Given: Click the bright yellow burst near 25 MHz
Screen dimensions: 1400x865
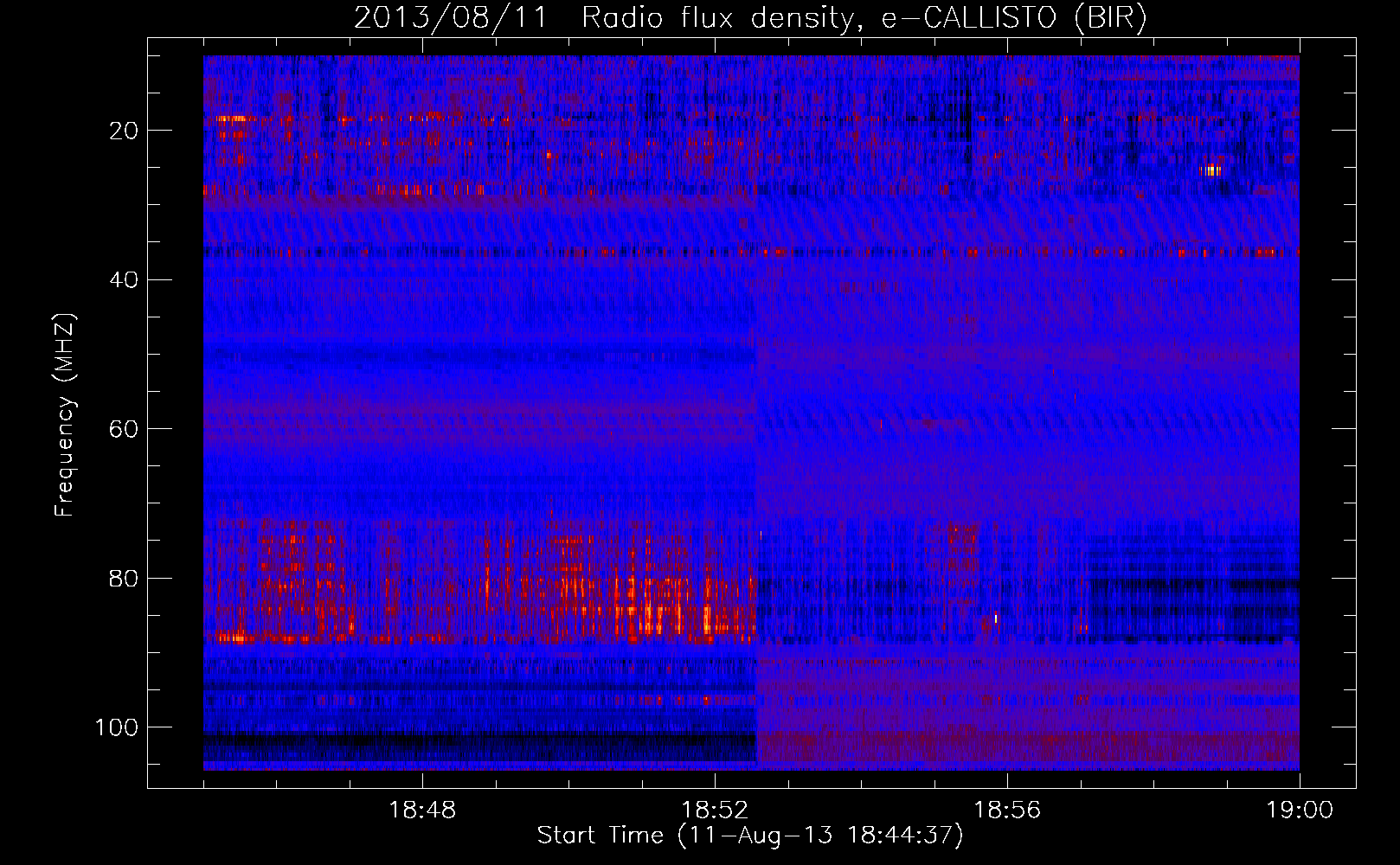Looking at the screenshot, I should (x=1211, y=170).
